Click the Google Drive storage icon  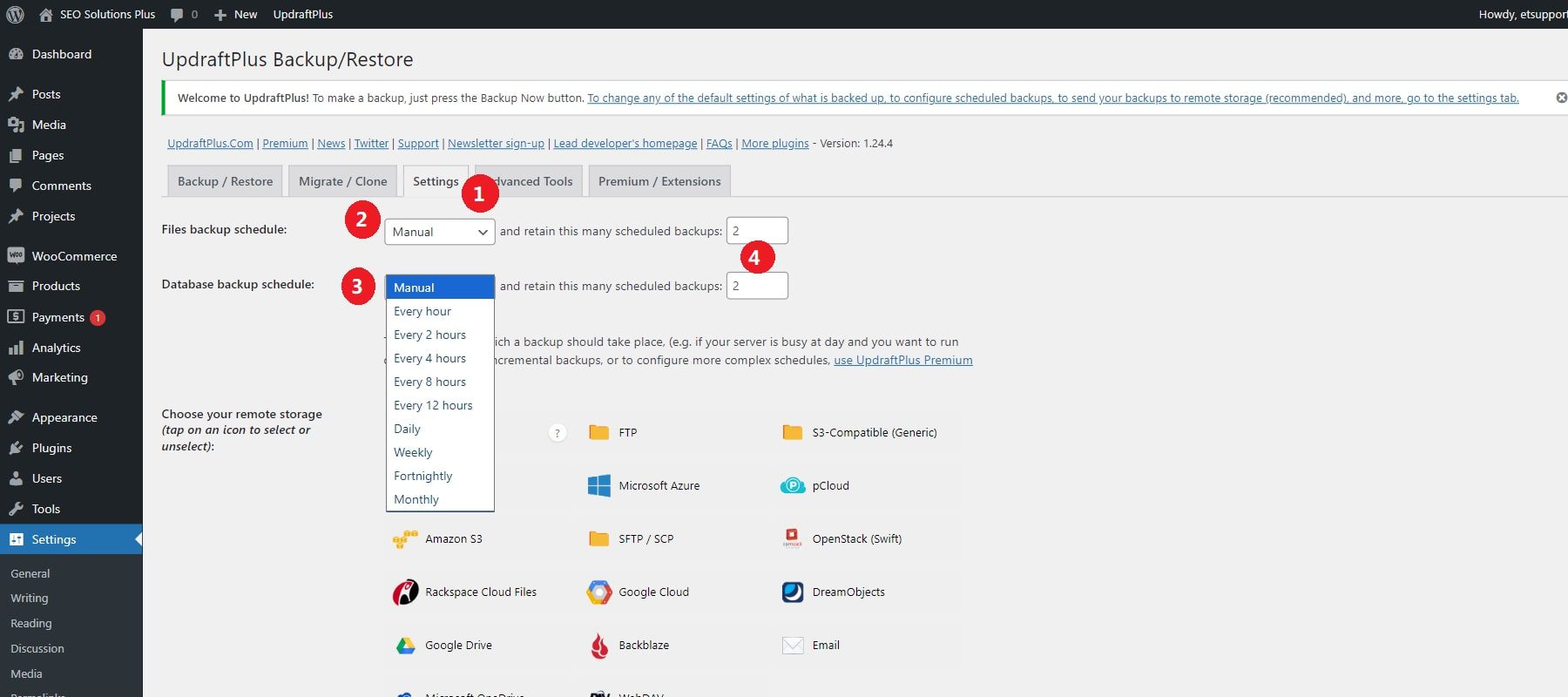pyautogui.click(x=405, y=646)
